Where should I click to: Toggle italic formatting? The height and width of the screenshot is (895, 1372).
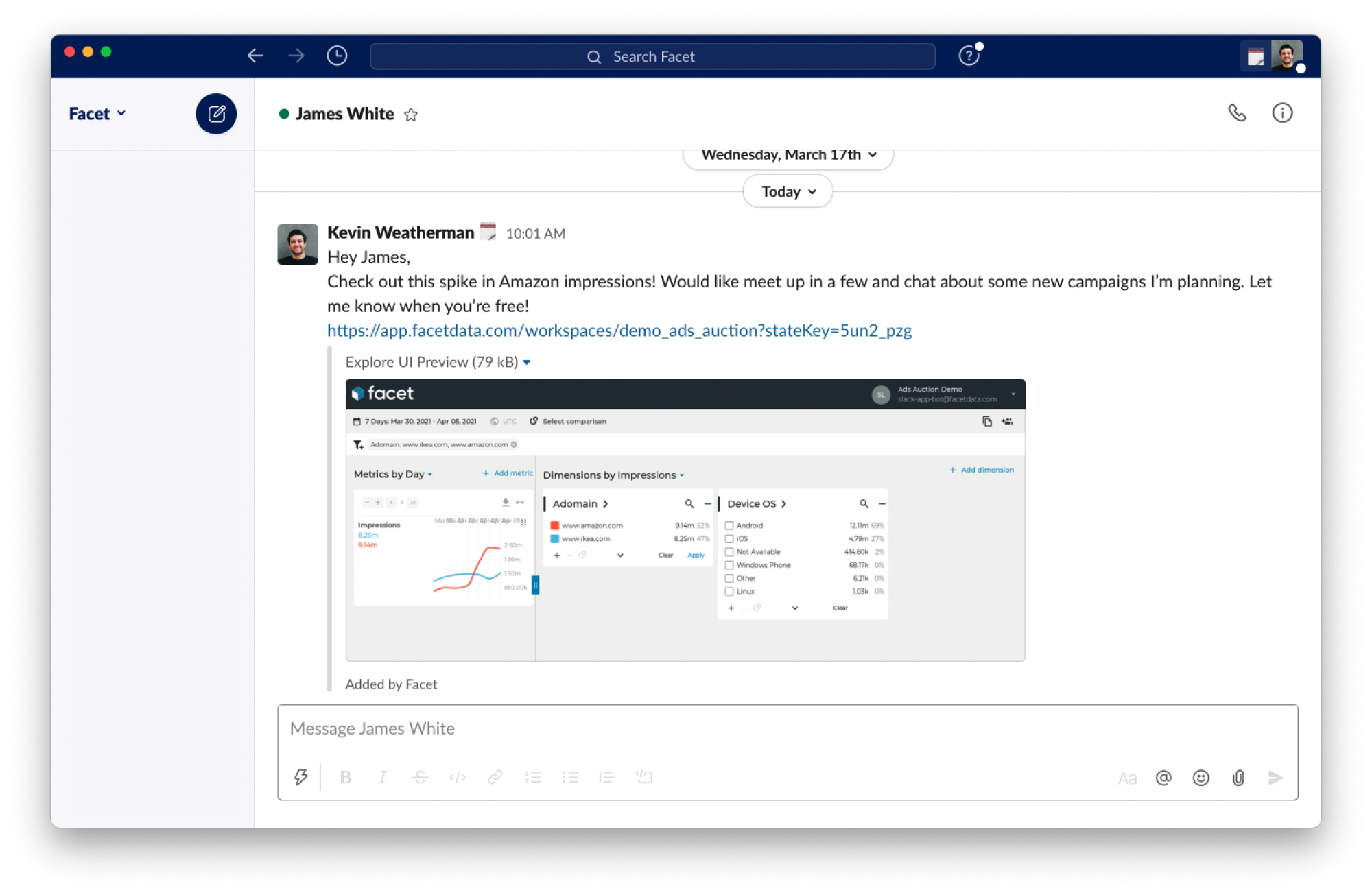383,777
